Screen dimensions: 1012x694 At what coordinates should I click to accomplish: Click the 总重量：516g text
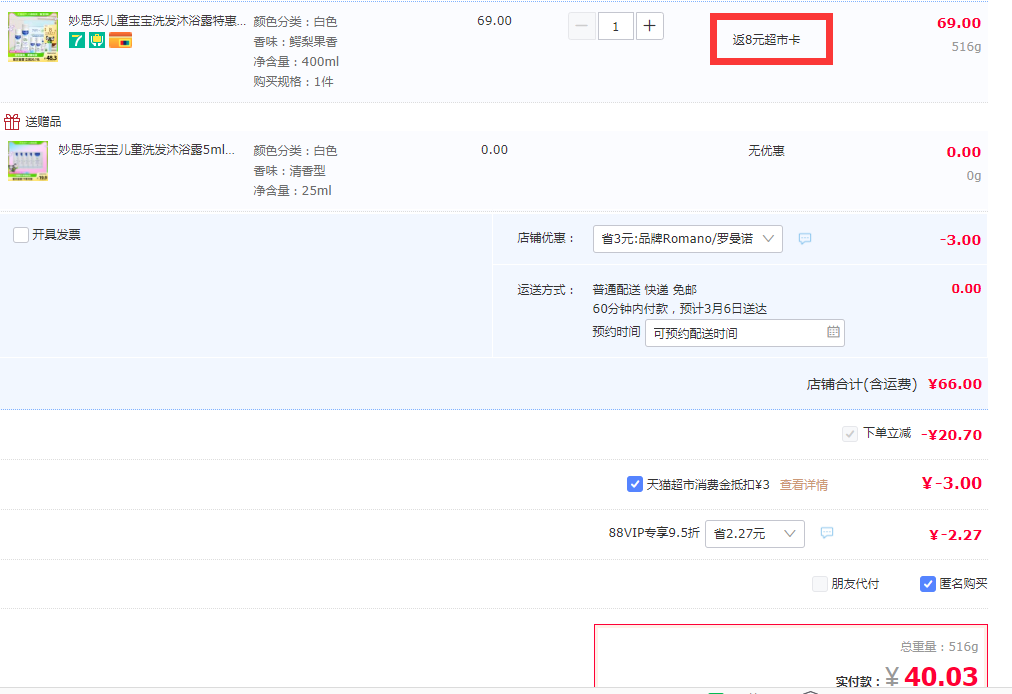tap(939, 646)
